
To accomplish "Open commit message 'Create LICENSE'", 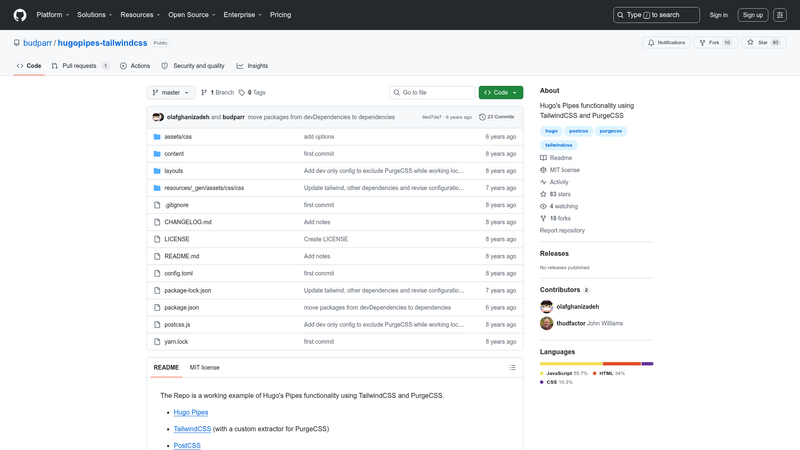I will coord(326,239).
